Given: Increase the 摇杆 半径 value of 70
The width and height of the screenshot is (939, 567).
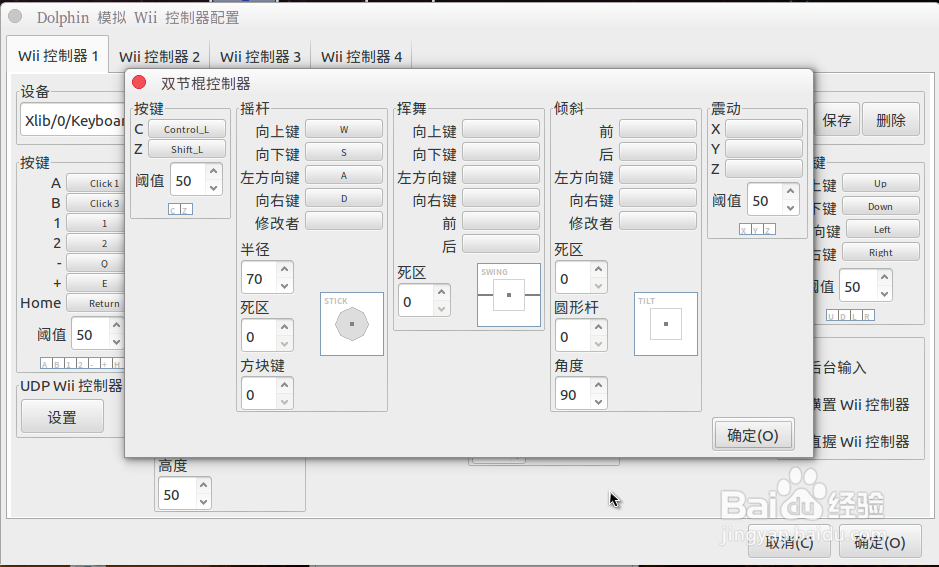Looking at the screenshot, I should (284, 269).
